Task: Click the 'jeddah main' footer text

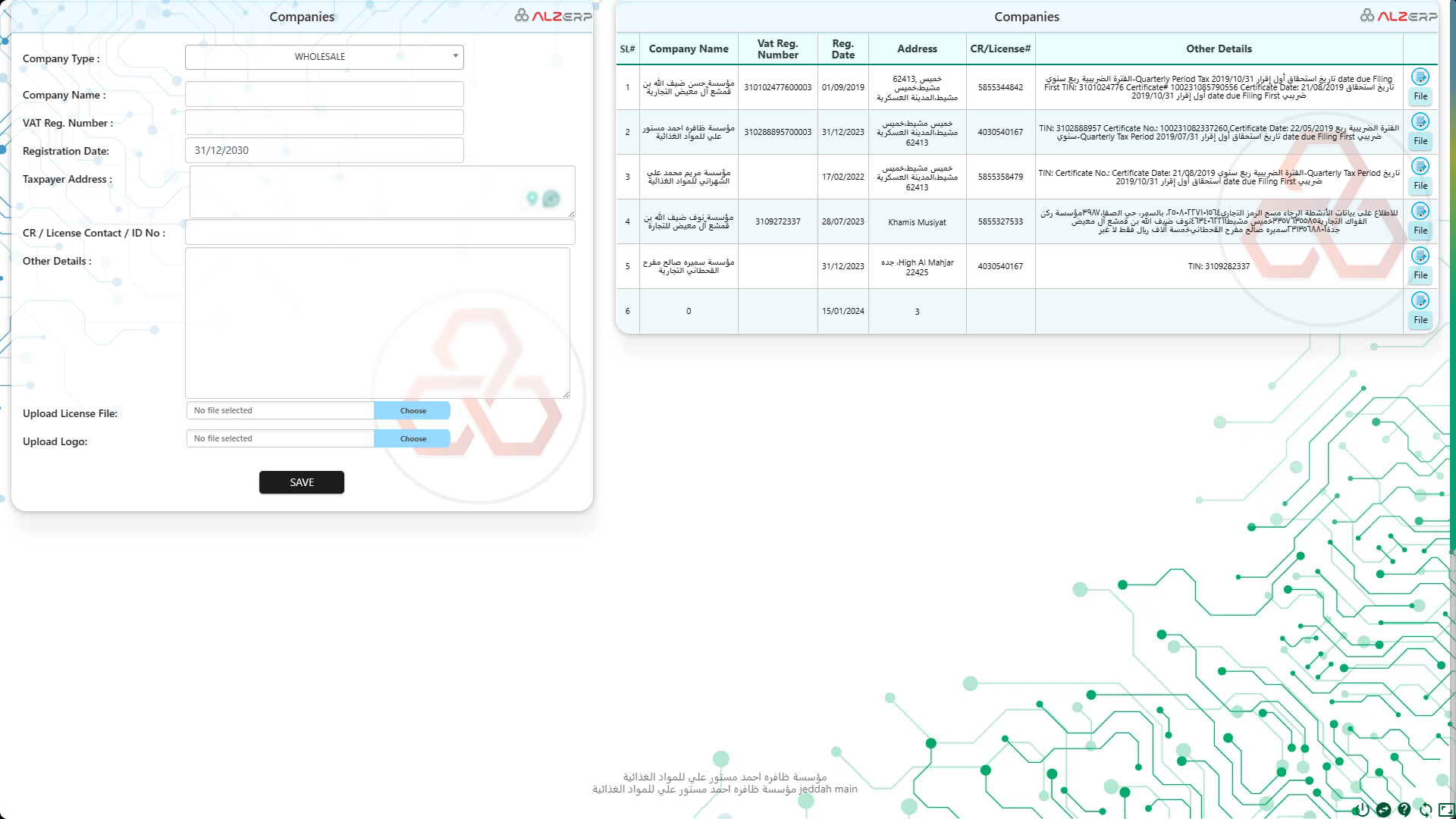Action: click(828, 789)
